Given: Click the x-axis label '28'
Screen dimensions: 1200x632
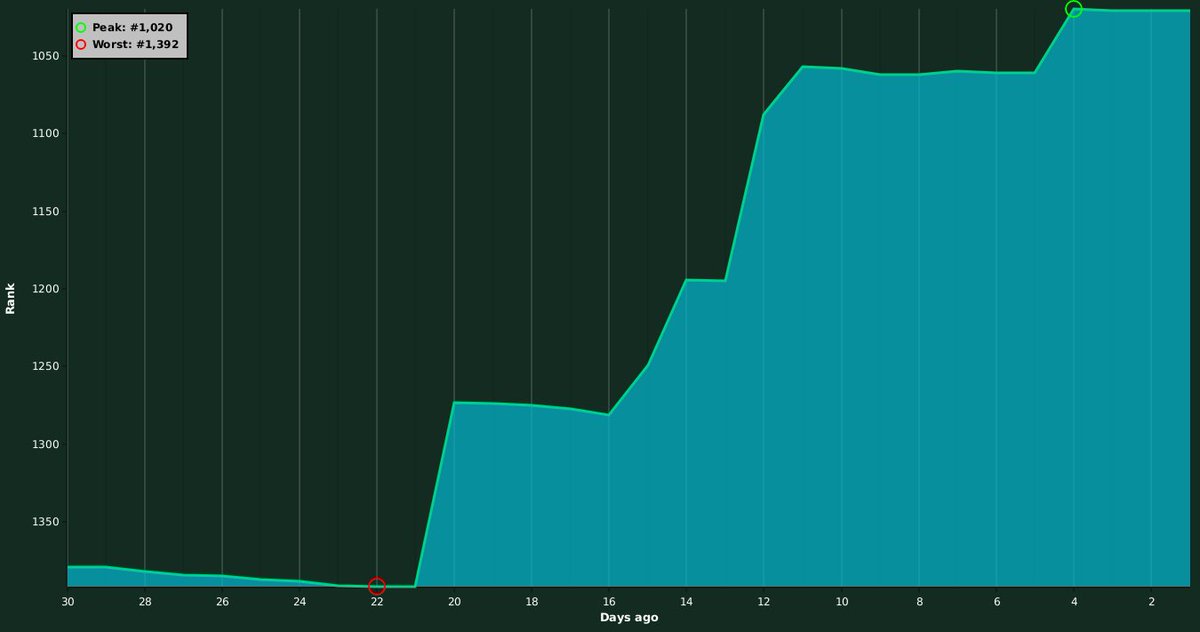Looking at the screenshot, I should pos(145,602).
